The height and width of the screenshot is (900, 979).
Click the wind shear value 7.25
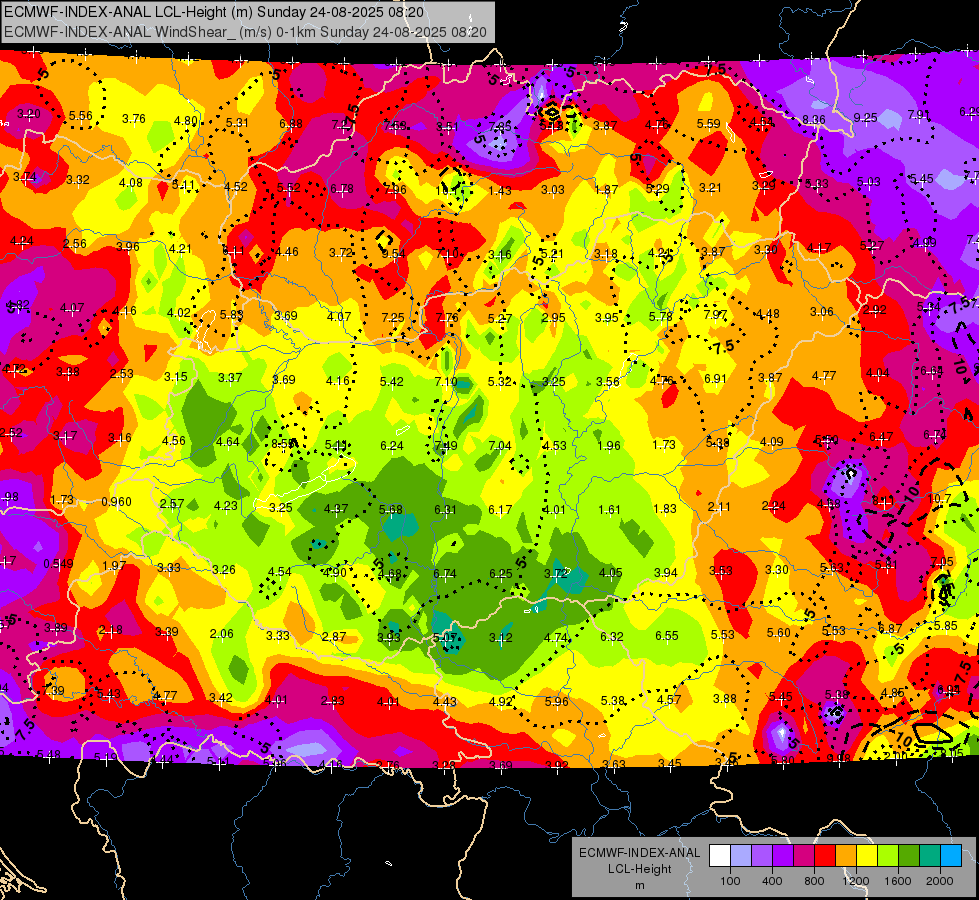click(x=393, y=317)
